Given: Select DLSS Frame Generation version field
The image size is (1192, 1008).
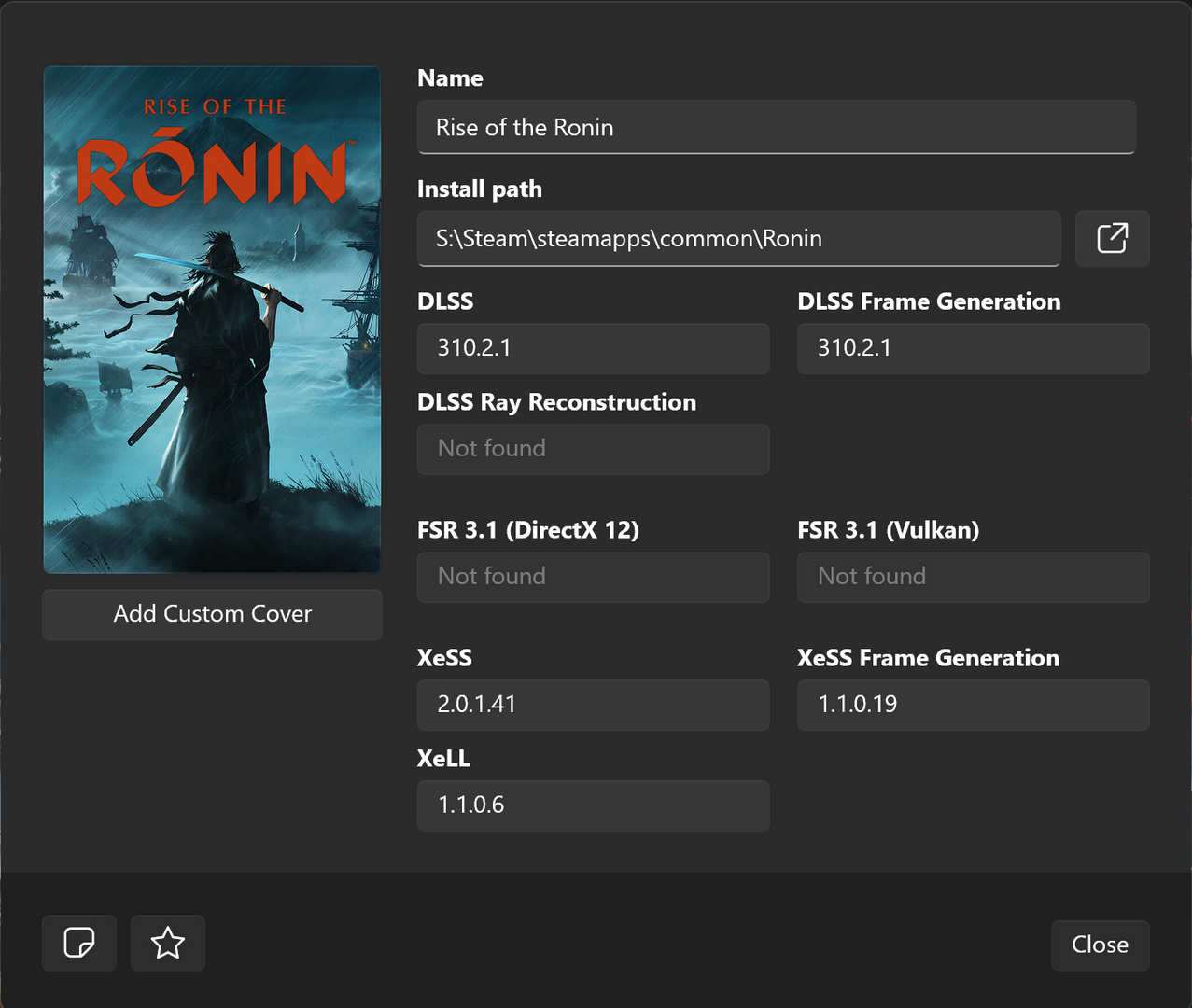Looking at the screenshot, I should [973, 348].
